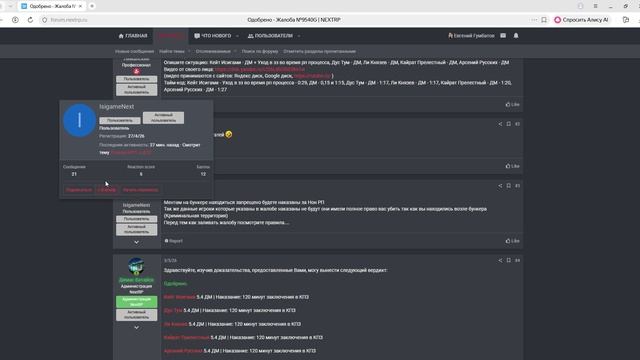Click the red topic link in the popup card
Image resolution: width=640 pixels, height=360 pixels.
(x=131, y=152)
